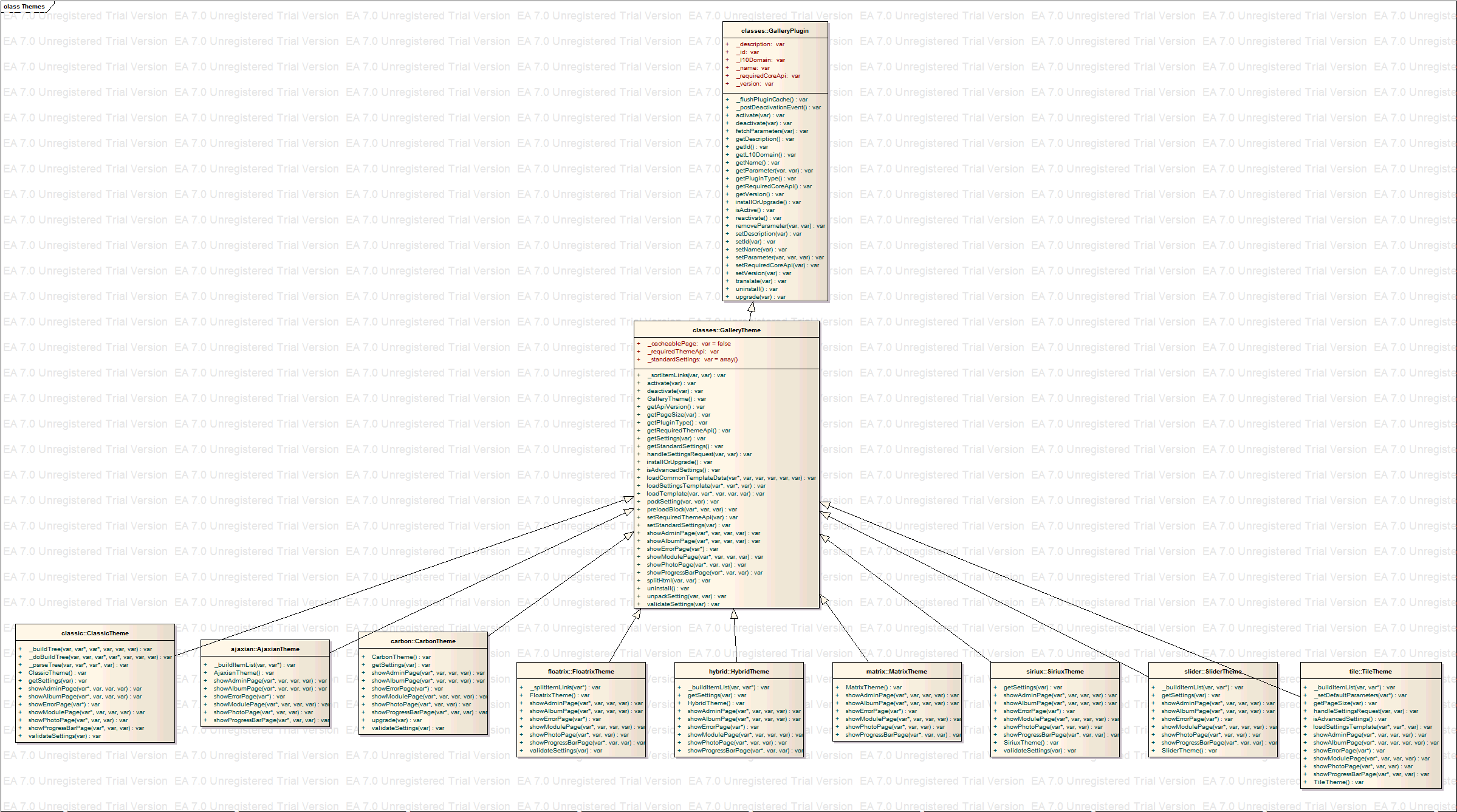
Task: Select the _postDeactivationEvent() operation
Action: [778, 107]
